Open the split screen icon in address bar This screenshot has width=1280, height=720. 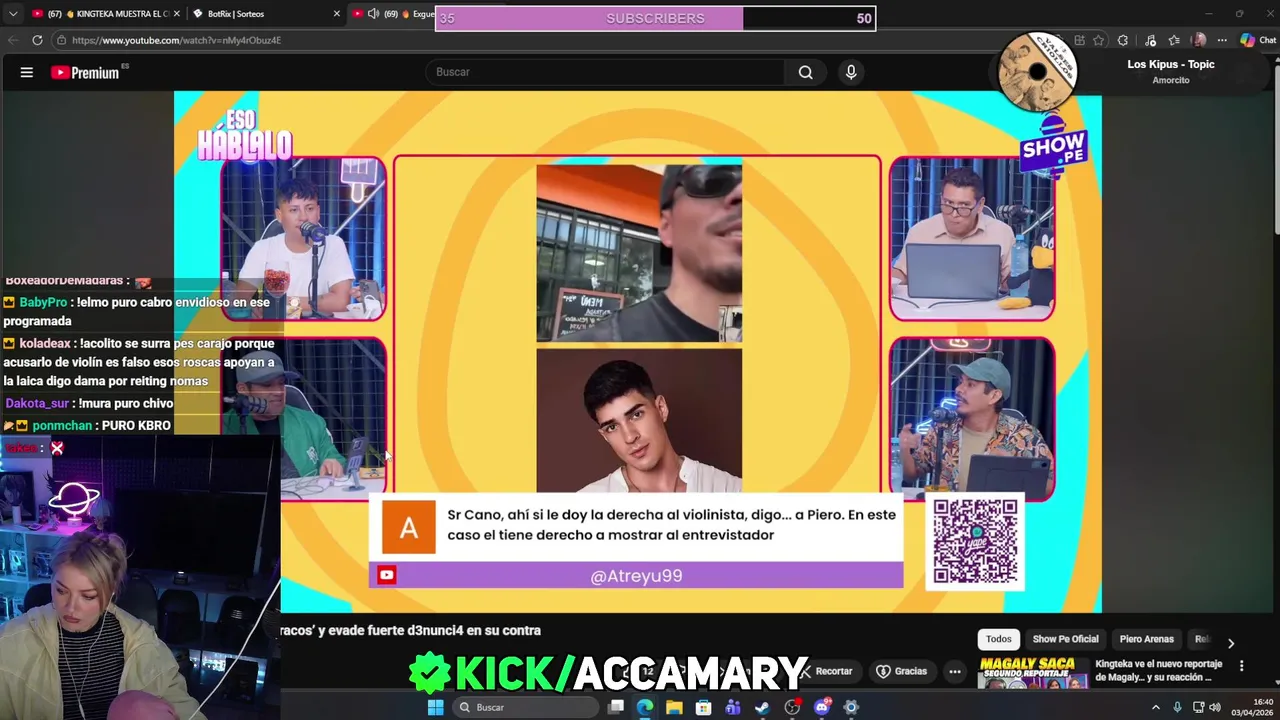pyautogui.click(x=1079, y=40)
